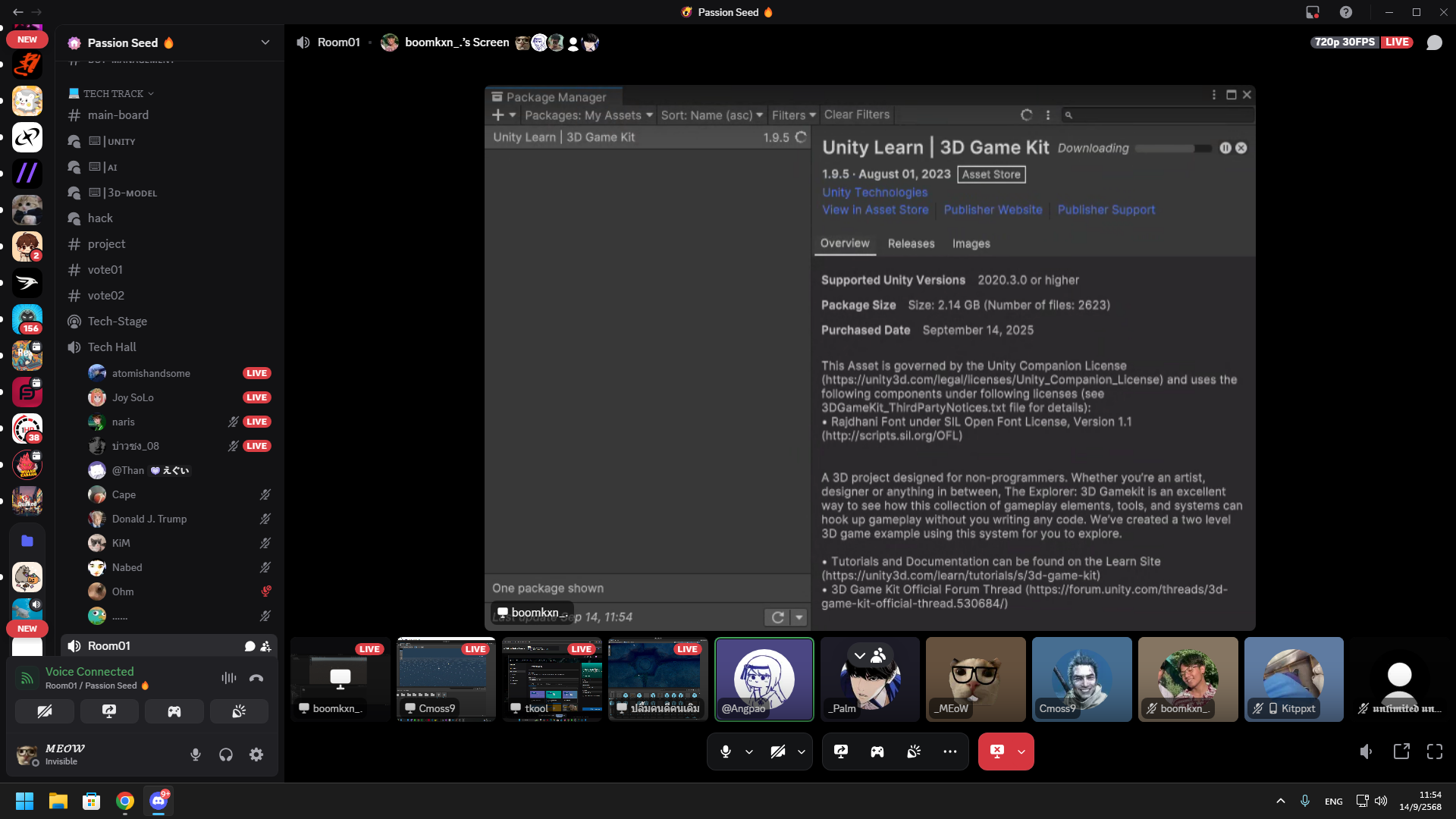Image resolution: width=1456 pixels, height=819 pixels.
Task: Collapse the TECH TRACK category
Action: 114,93
